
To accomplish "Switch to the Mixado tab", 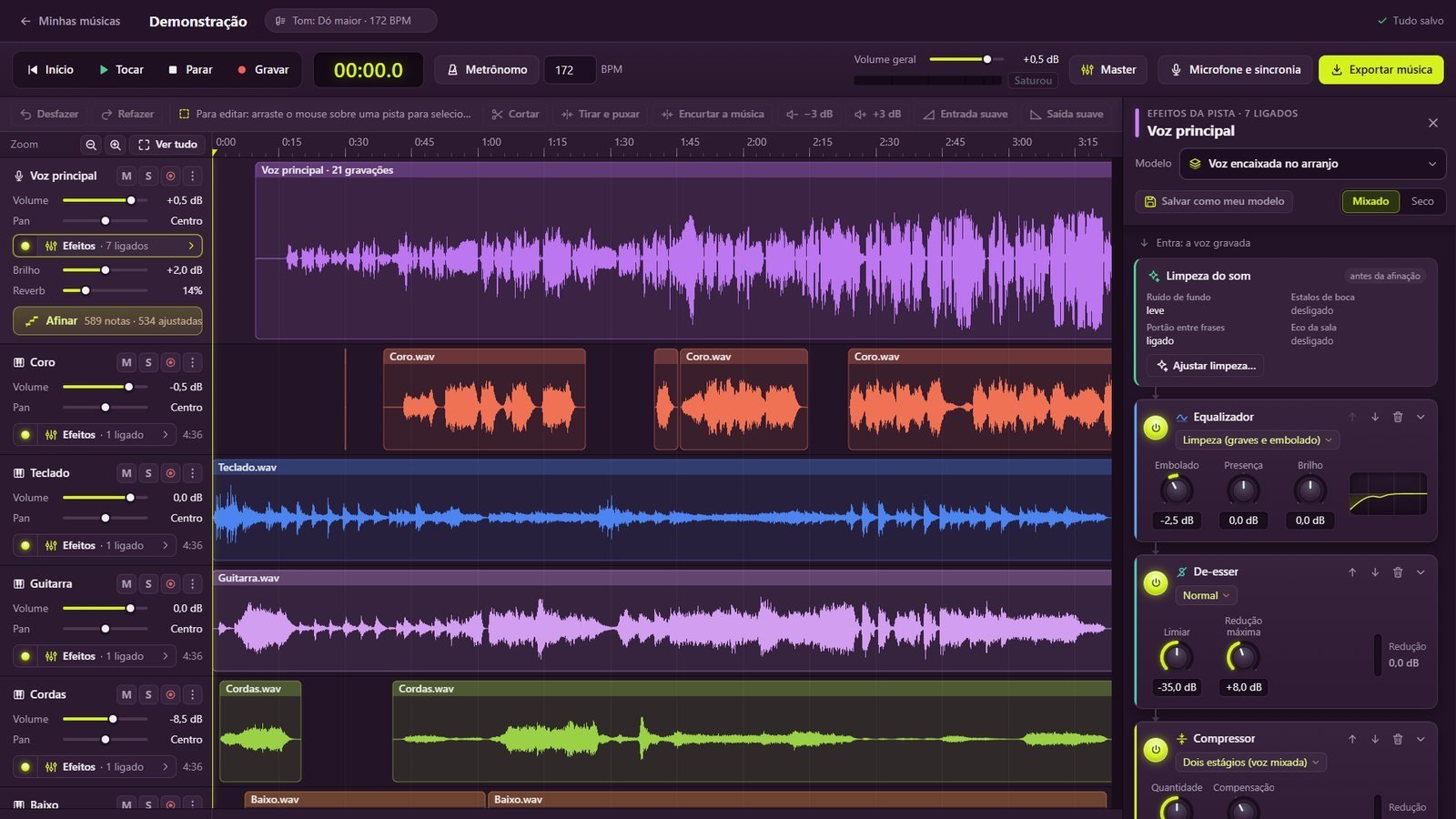I will (1370, 202).
